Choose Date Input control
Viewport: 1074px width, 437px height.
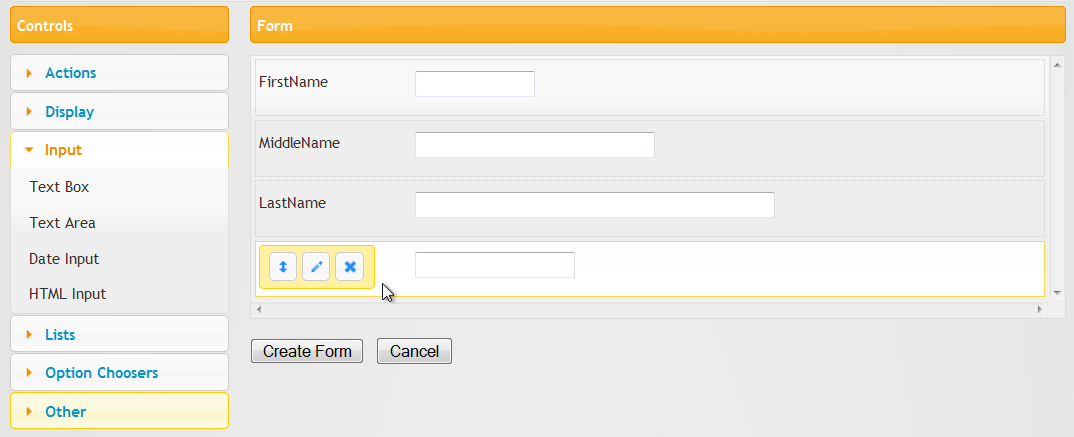pyautogui.click(x=64, y=259)
